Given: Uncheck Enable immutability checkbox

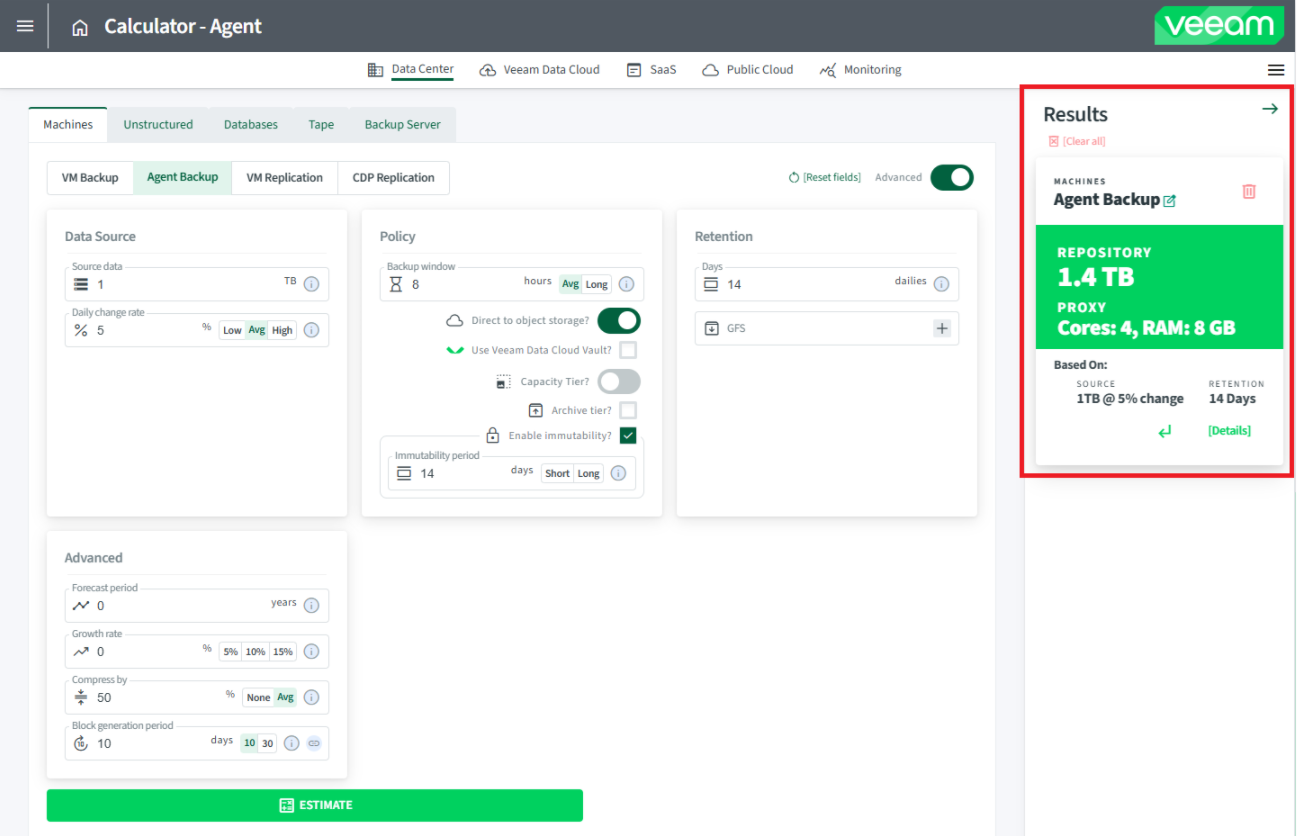Looking at the screenshot, I should point(628,435).
